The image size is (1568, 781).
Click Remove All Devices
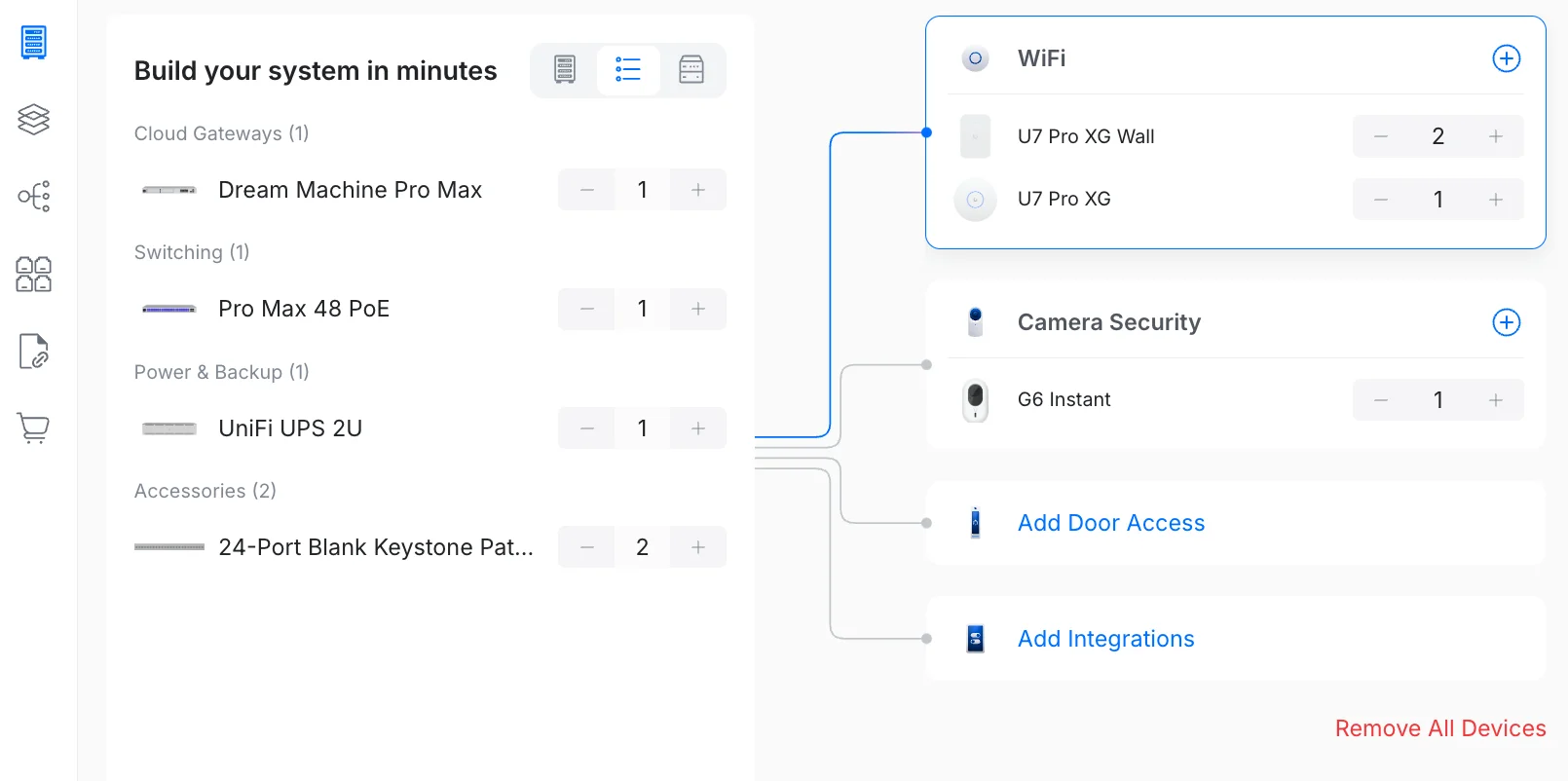pos(1439,728)
